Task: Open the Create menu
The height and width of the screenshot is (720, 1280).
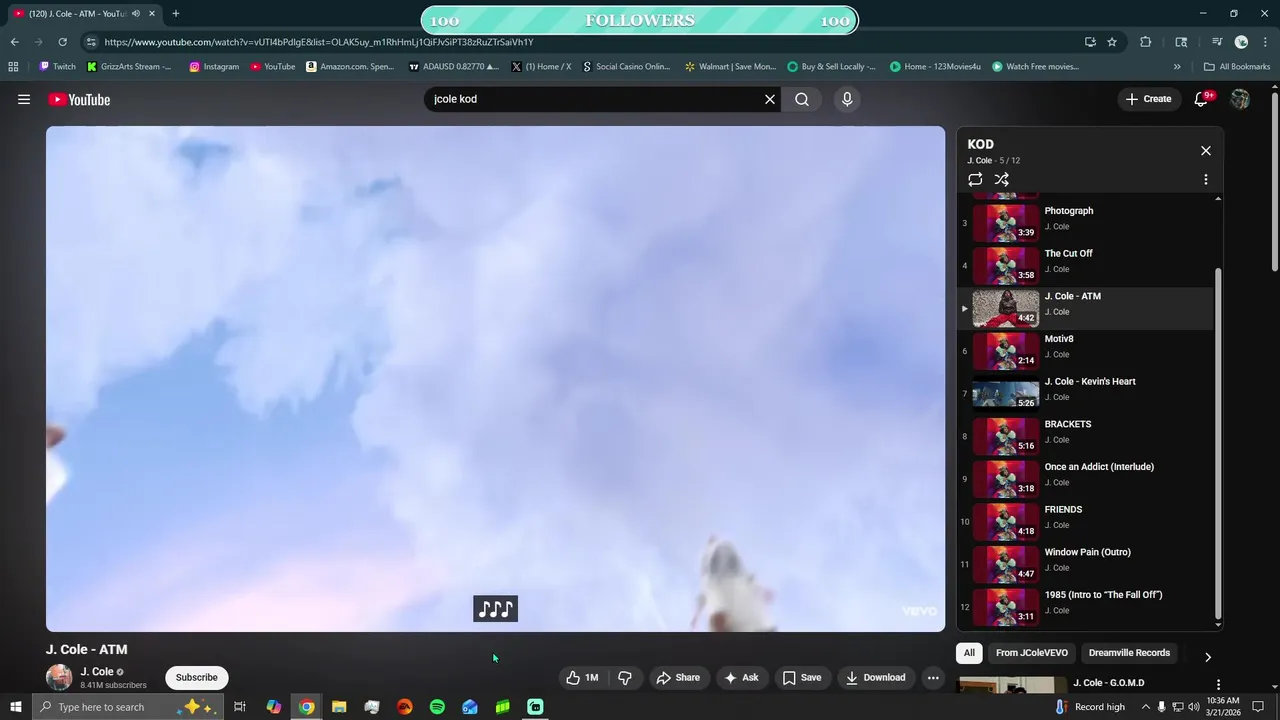Action: point(1148,99)
